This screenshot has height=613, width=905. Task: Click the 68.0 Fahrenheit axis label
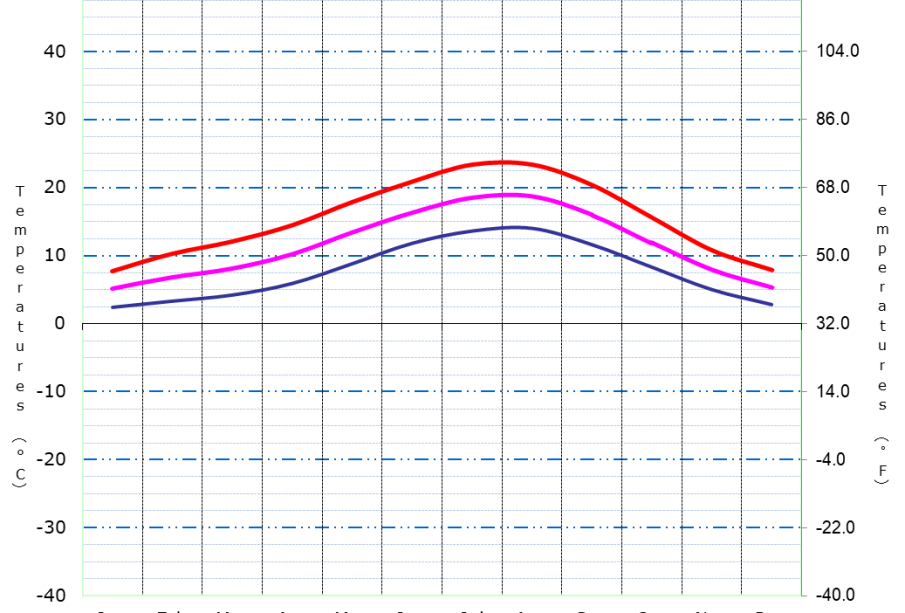tap(835, 187)
